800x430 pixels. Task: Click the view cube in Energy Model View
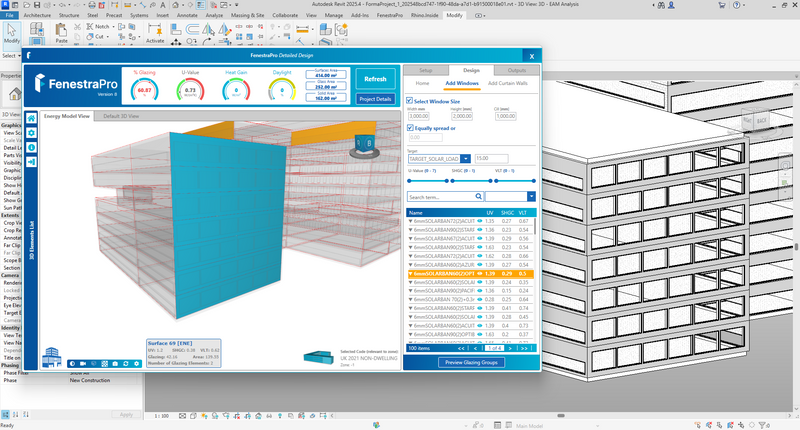tap(364, 146)
